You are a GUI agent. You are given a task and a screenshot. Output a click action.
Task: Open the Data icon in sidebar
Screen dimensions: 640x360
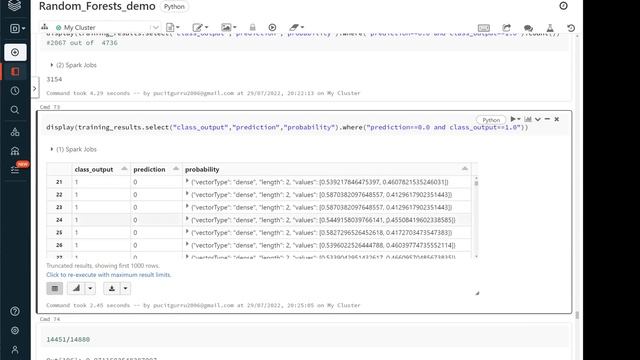tap(15, 131)
